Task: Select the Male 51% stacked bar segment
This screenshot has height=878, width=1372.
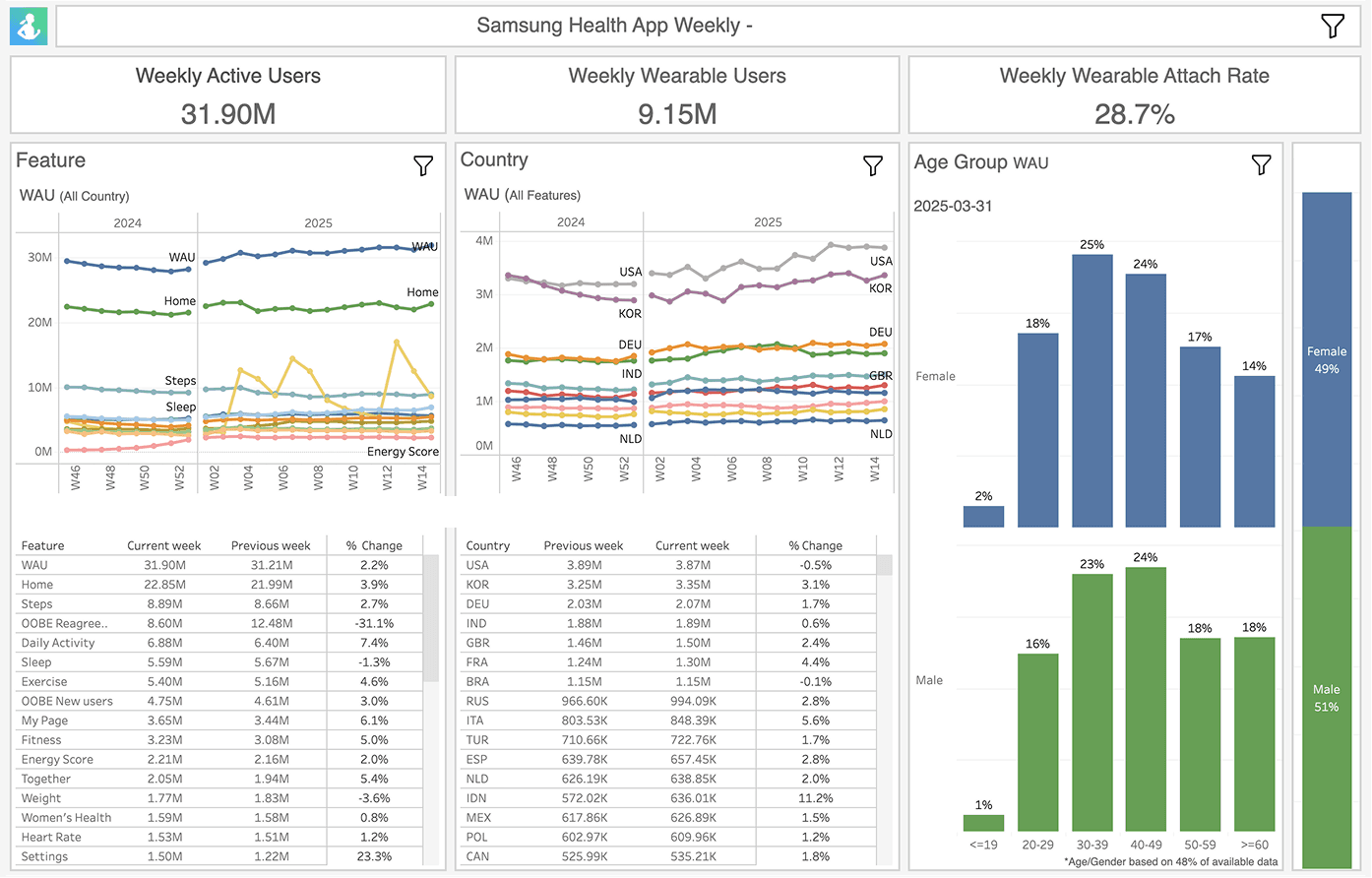Action: click(1327, 697)
